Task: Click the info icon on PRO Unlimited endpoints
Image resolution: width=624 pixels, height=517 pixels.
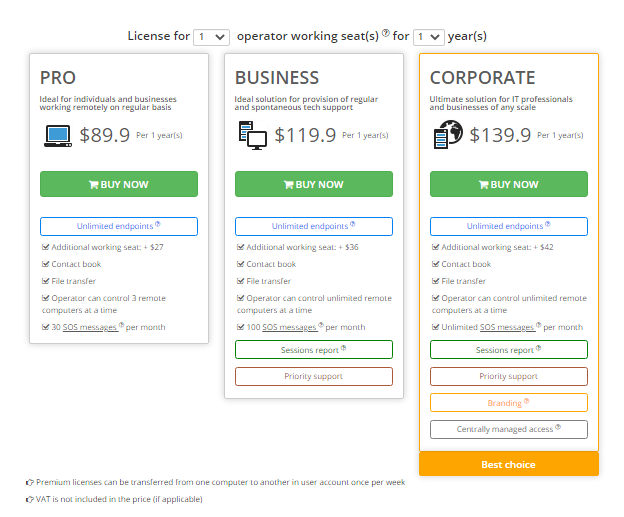Action: coord(158,224)
